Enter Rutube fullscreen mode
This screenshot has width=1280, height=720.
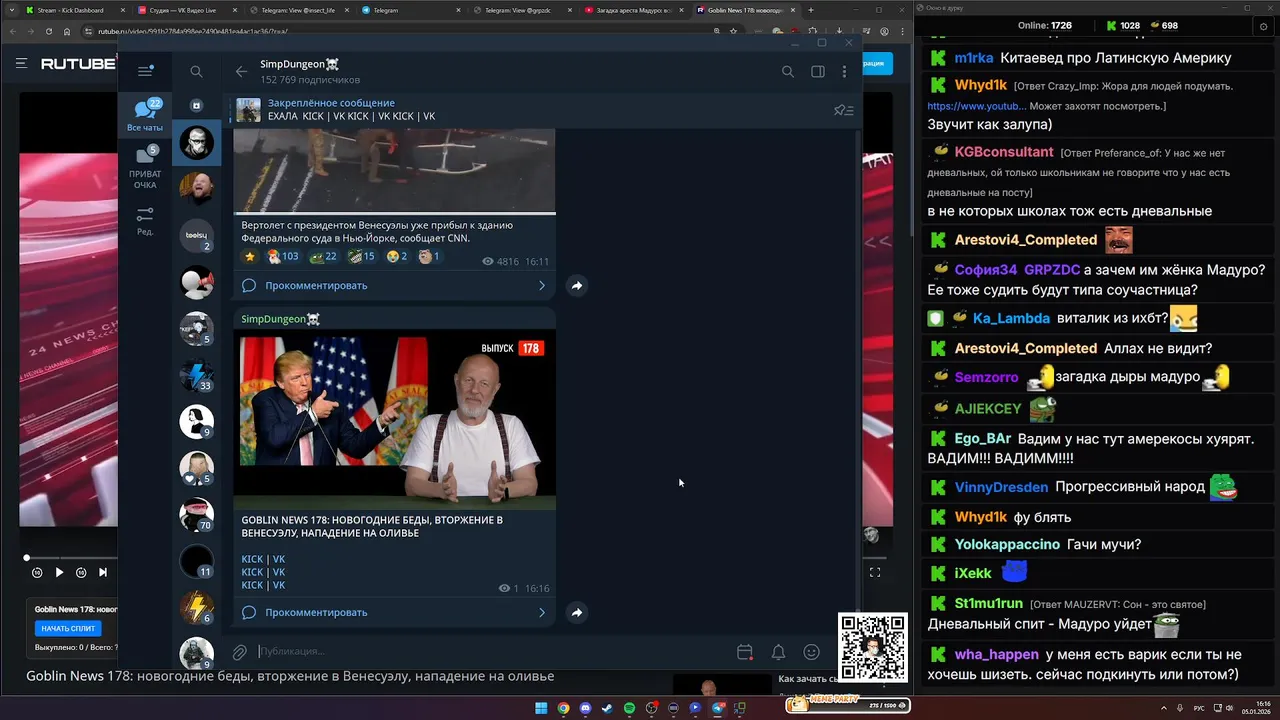coord(875,573)
